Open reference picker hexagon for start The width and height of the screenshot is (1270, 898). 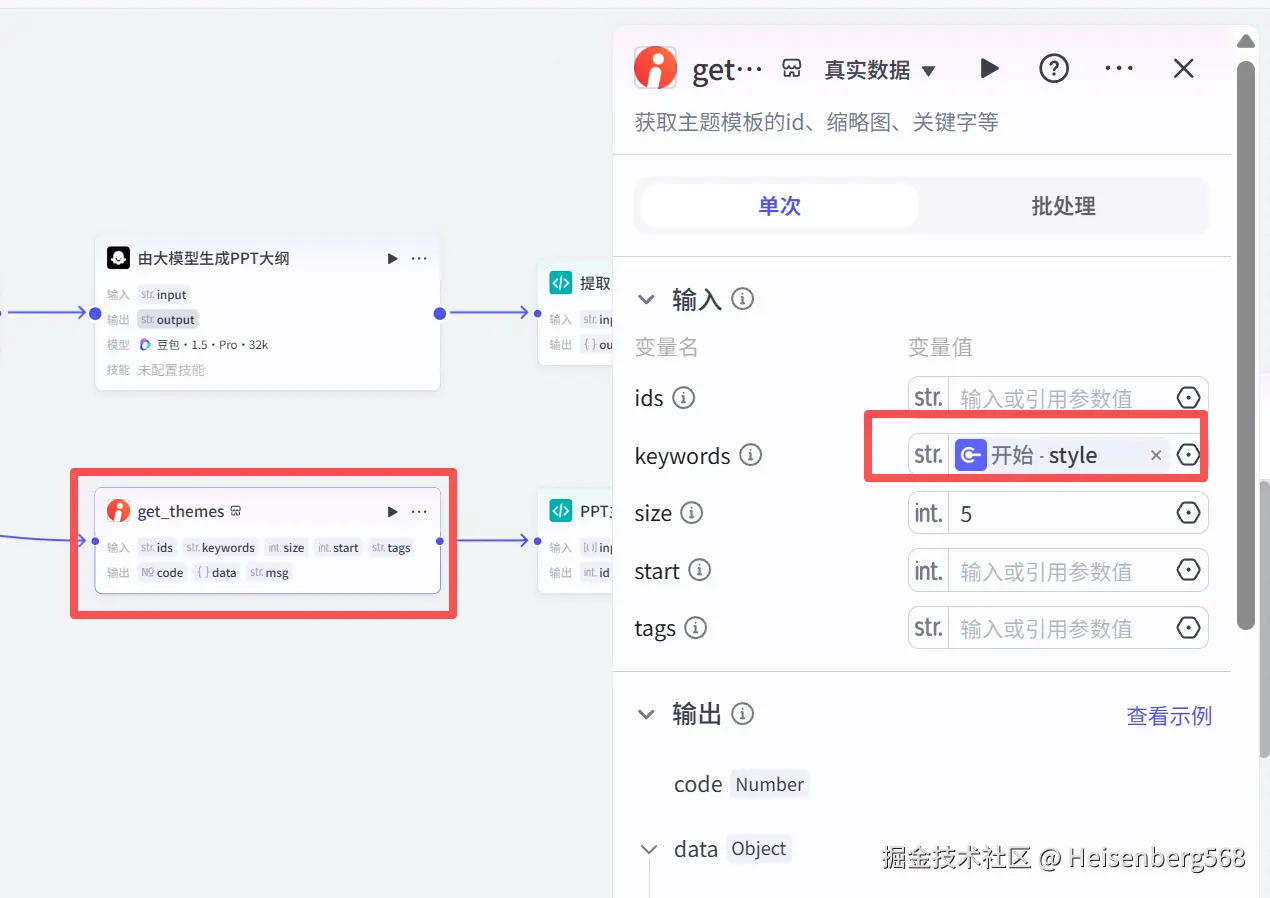click(x=1188, y=570)
